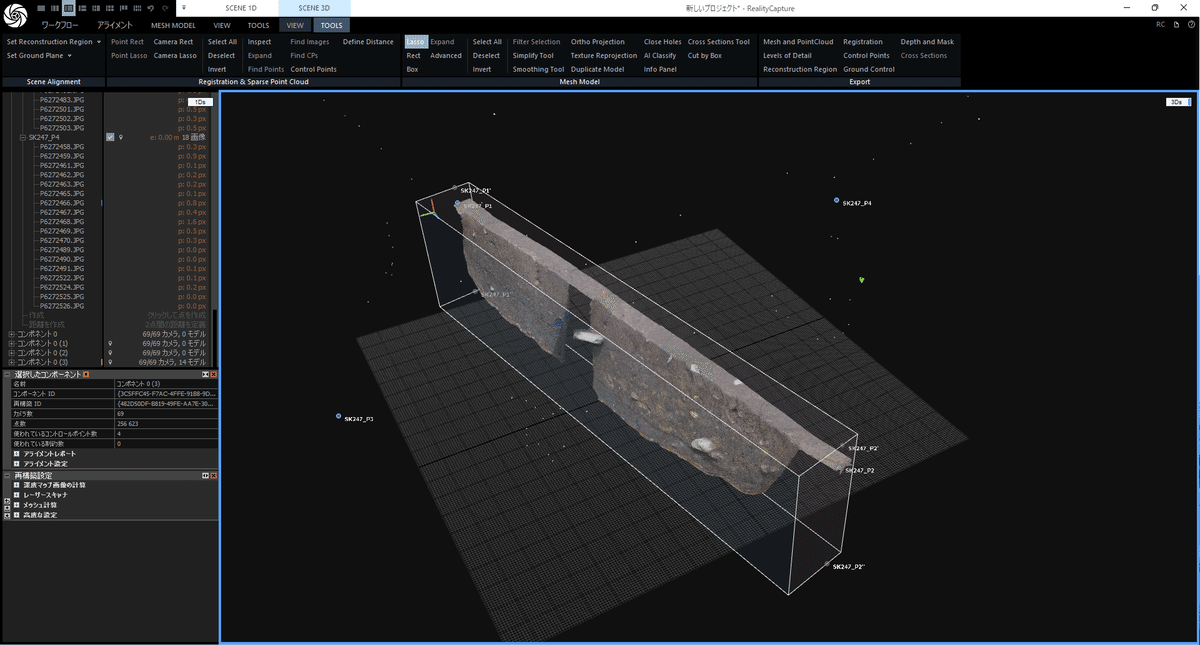The width and height of the screenshot is (1200, 645).
Task: Collapse 選択したコンポーネント panel
Action: [8, 374]
